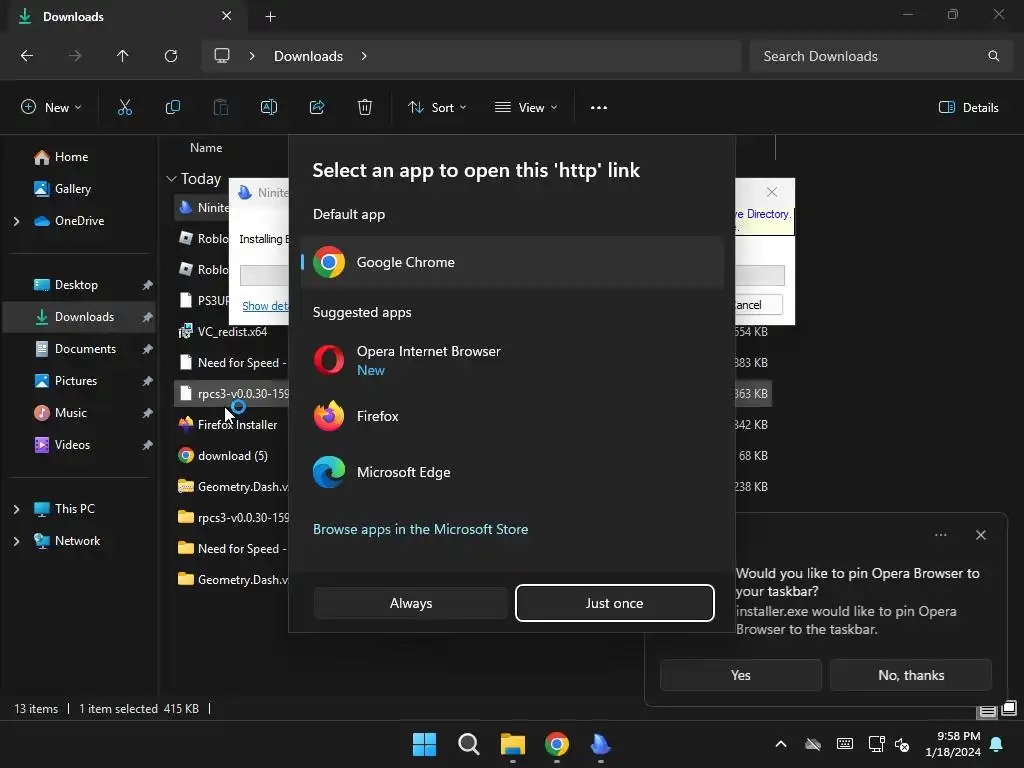
Task: Open Browse apps in the Microsoft Store link
Action: (x=420, y=529)
